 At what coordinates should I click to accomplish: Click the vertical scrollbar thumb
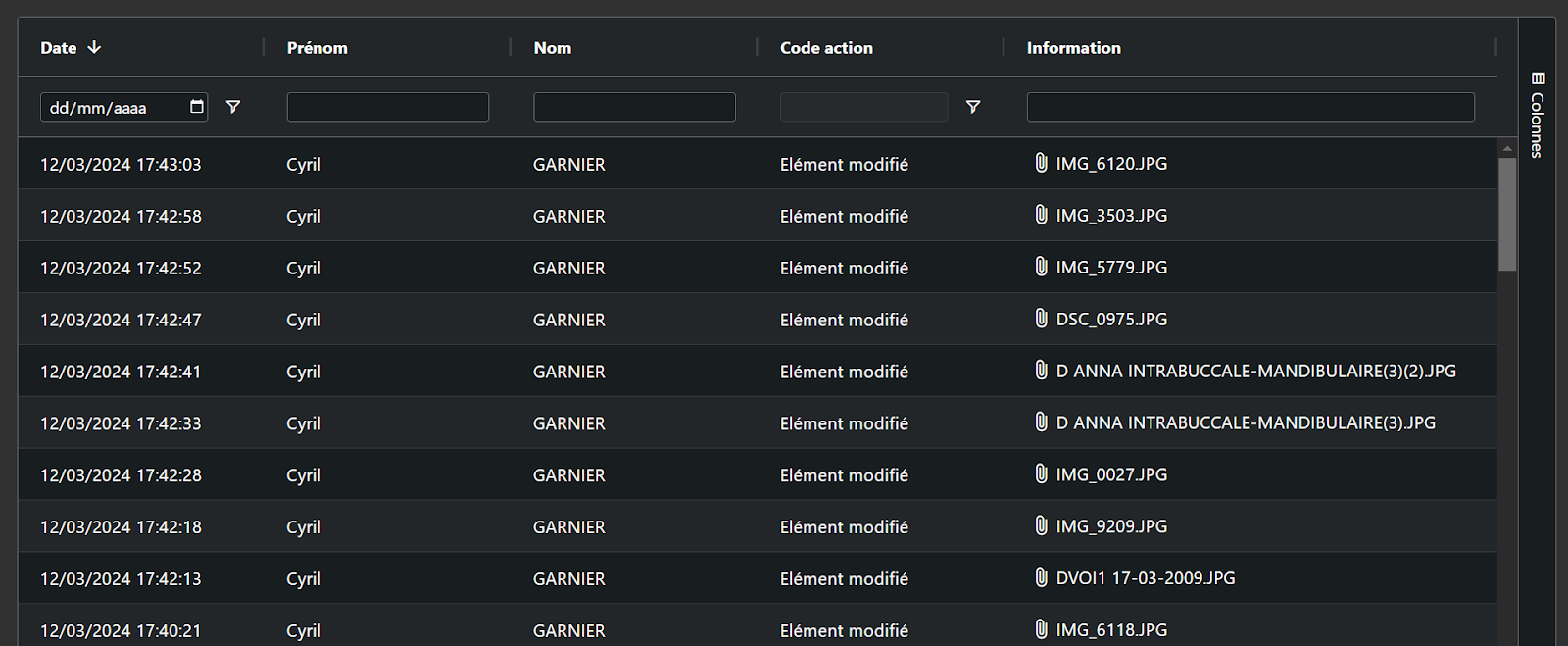[1507, 213]
